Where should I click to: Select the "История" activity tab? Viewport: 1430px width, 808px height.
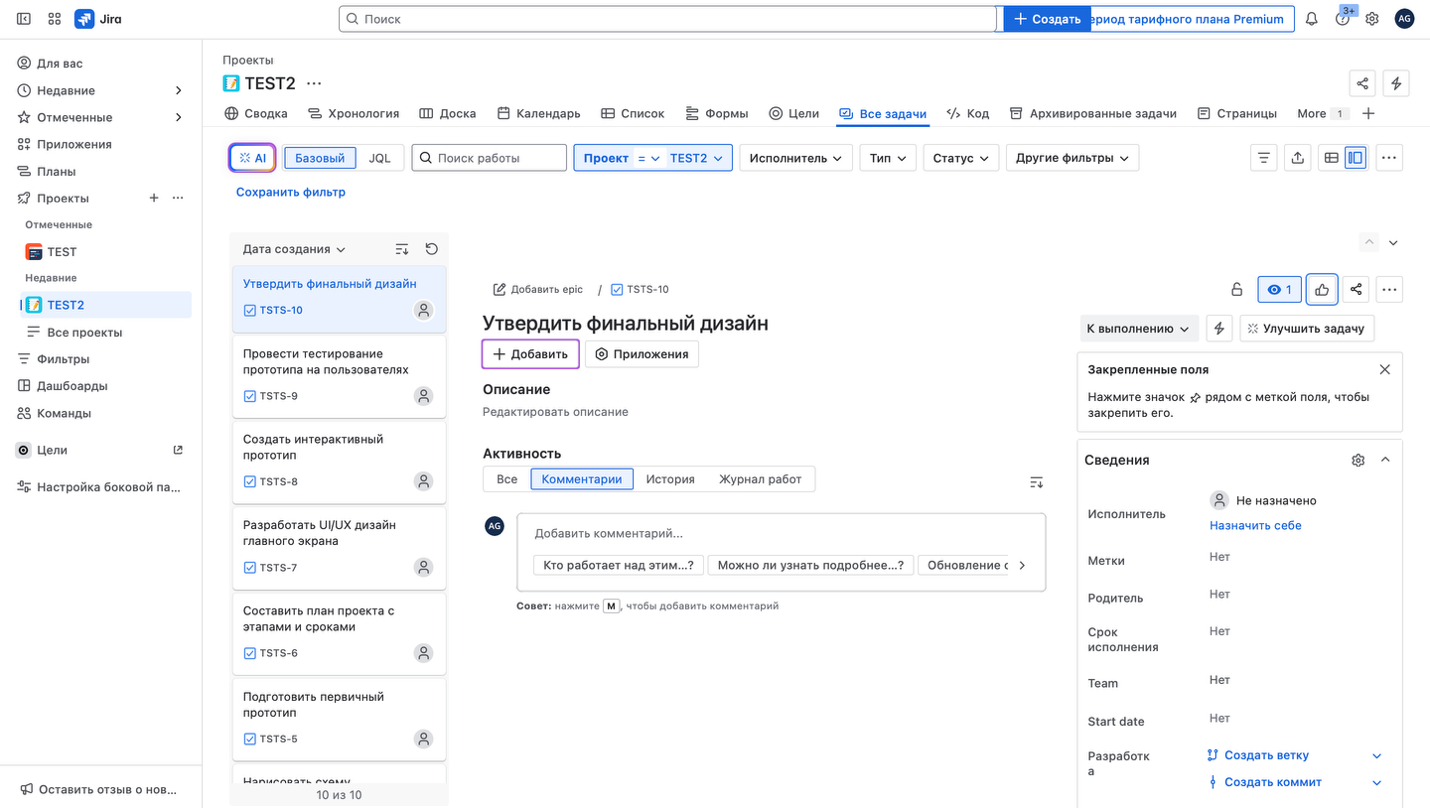[x=670, y=479]
